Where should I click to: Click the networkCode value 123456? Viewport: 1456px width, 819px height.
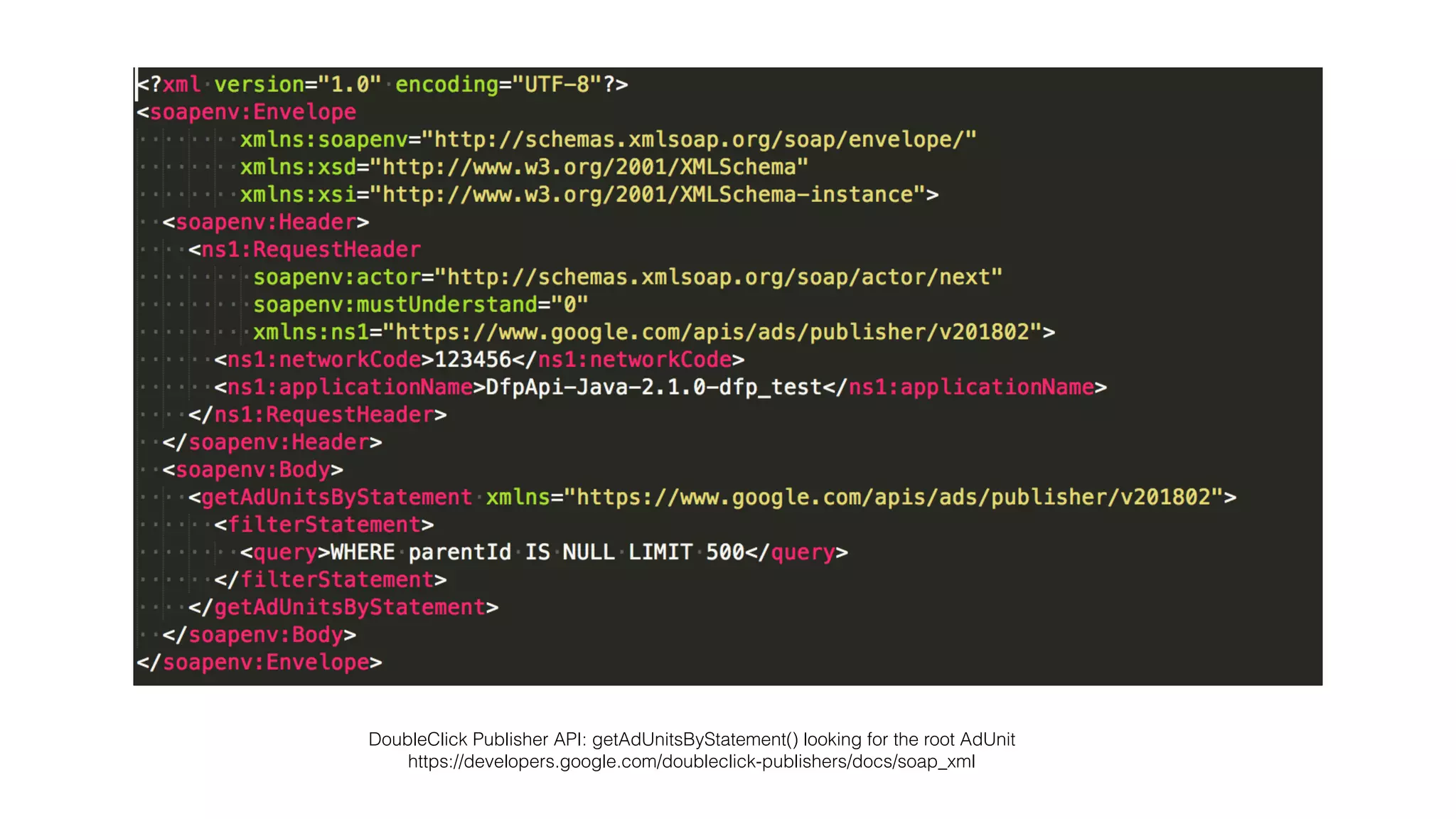[473, 360]
